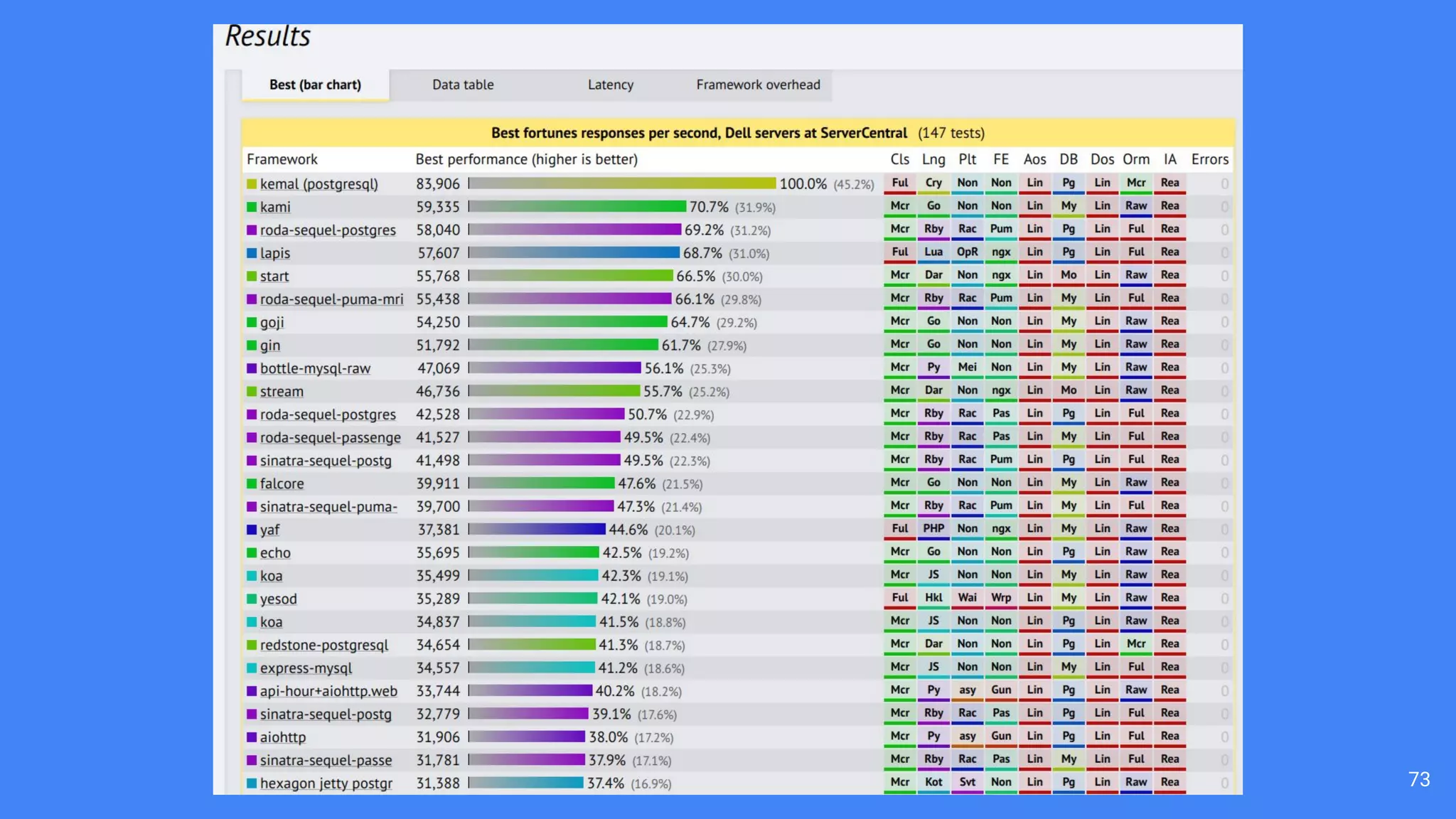Click the DB column header
The width and height of the screenshot is (1456, 819).
1069,159
